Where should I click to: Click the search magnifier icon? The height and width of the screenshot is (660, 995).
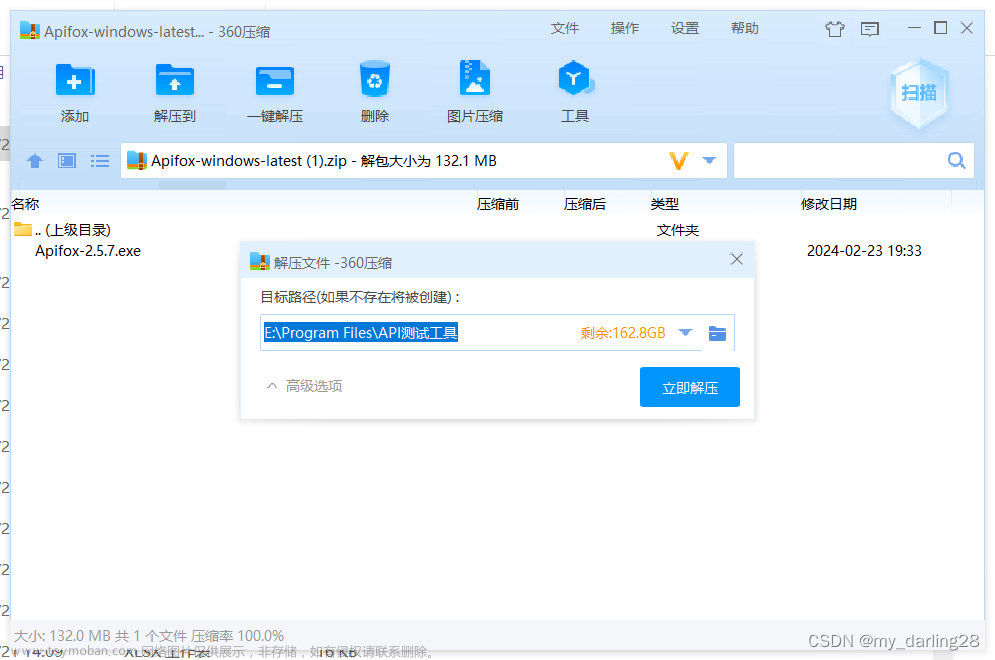point(956,161)
